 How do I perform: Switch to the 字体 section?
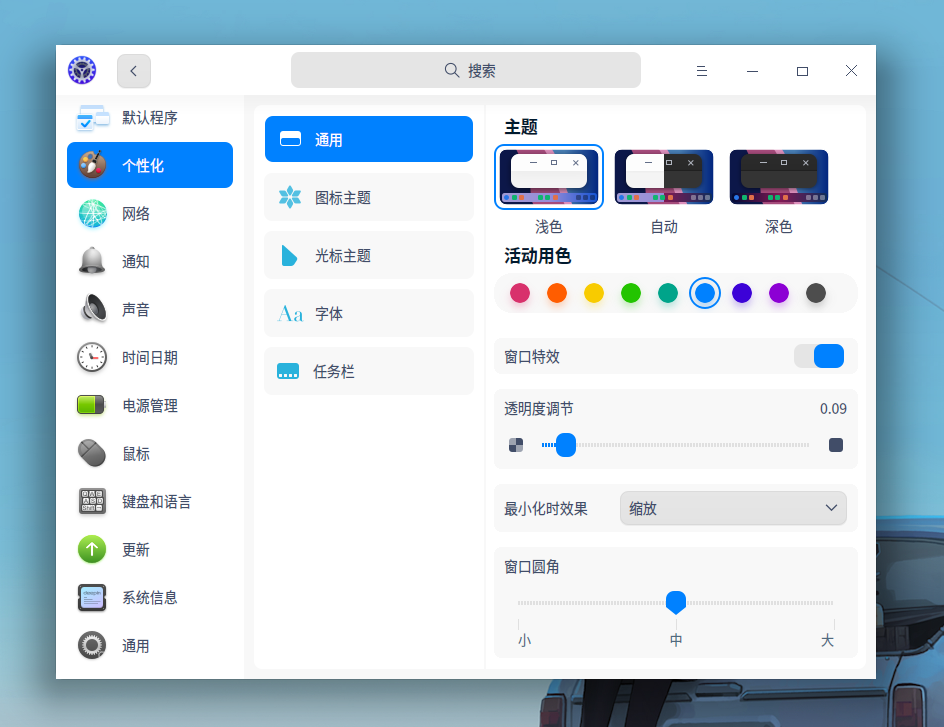click(x=368, y=313)
